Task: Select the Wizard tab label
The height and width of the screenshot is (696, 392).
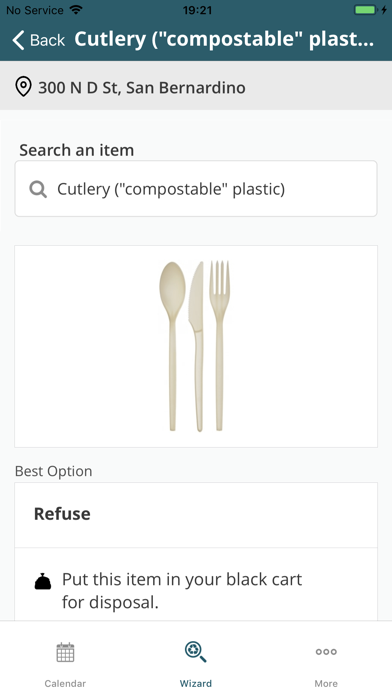Action: point(195,683)
